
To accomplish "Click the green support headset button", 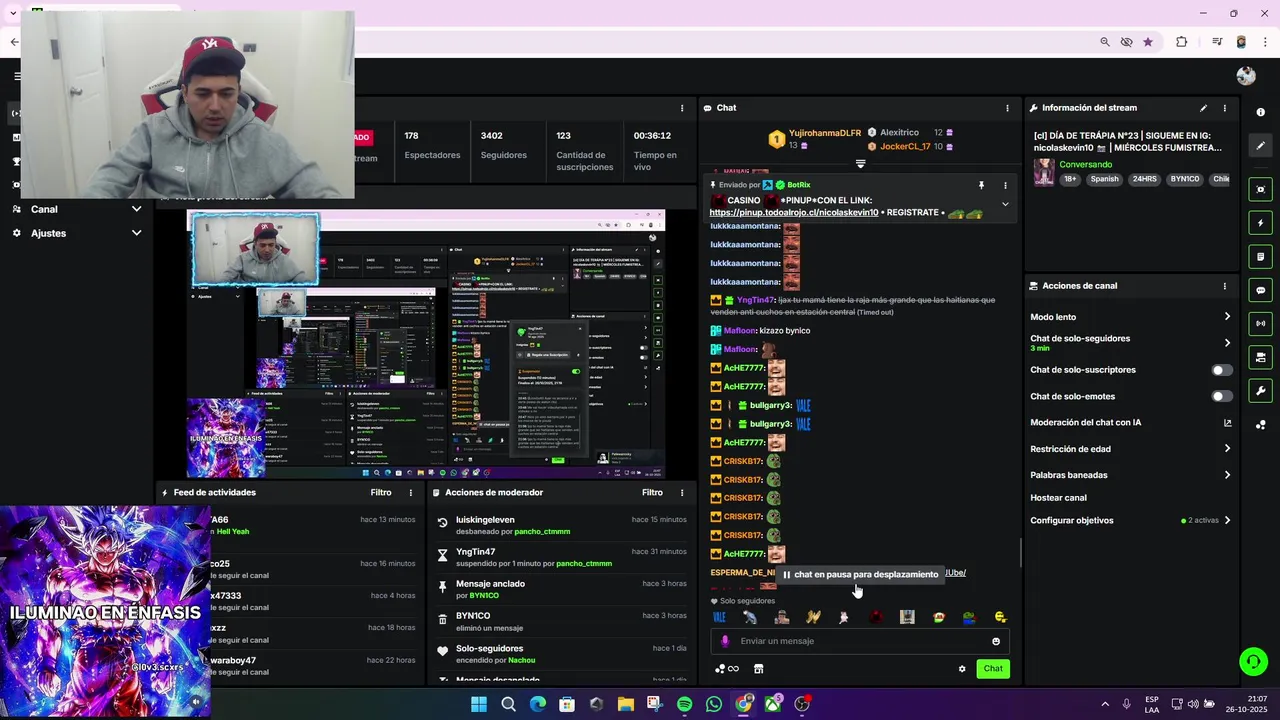I will coord(1253,661).
